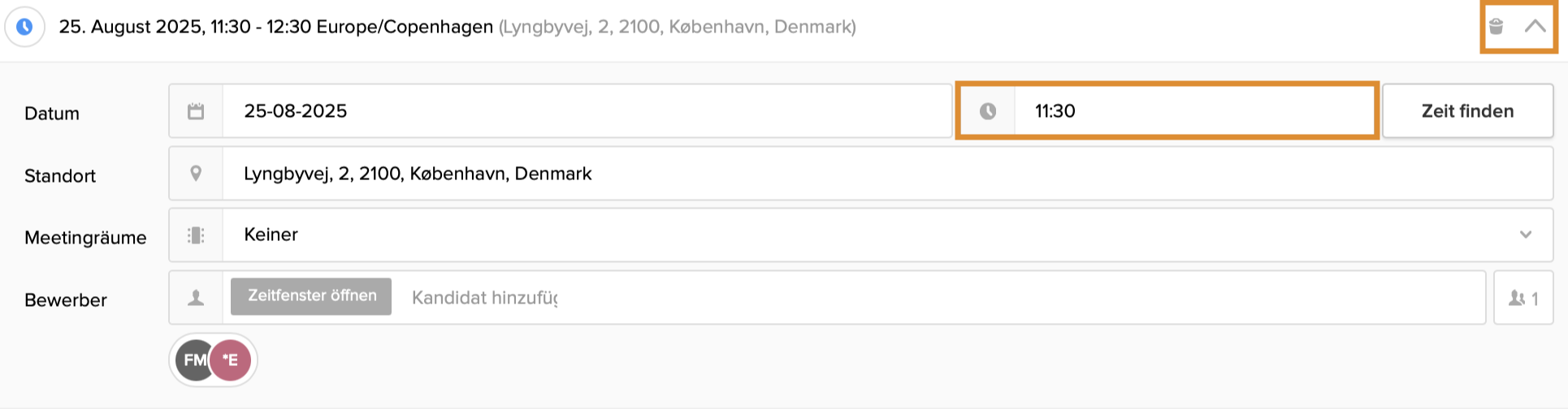Viewport: 1568px width, 409px height.
Task: Click the clock icon next to 11:30
Action: (x=988, y=111)
